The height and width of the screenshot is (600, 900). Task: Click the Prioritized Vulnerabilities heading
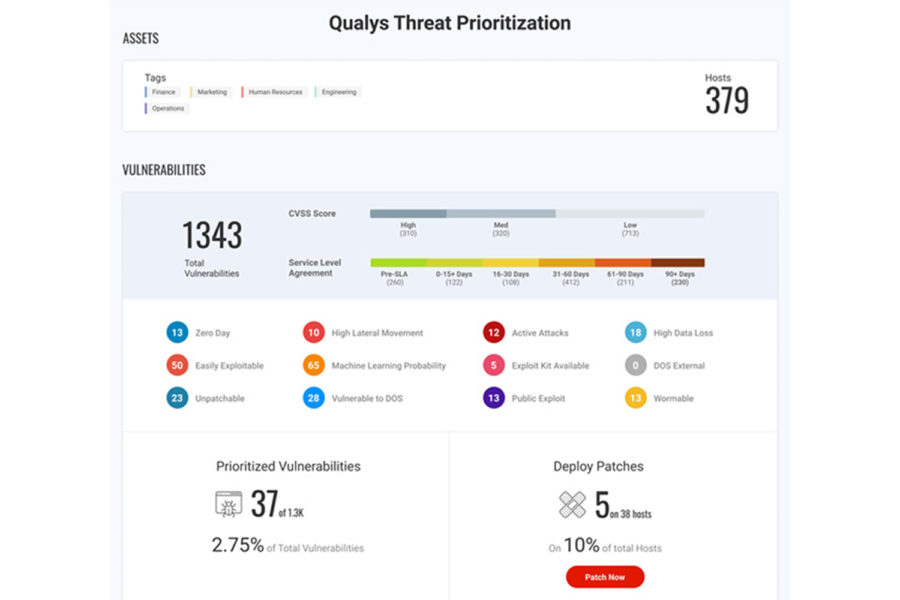tap(288, 466)
